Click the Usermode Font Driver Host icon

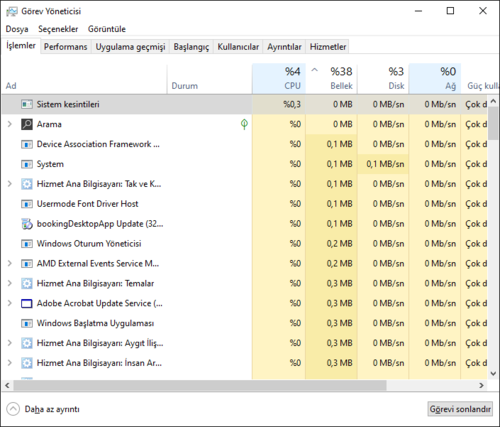coord(27,204)
